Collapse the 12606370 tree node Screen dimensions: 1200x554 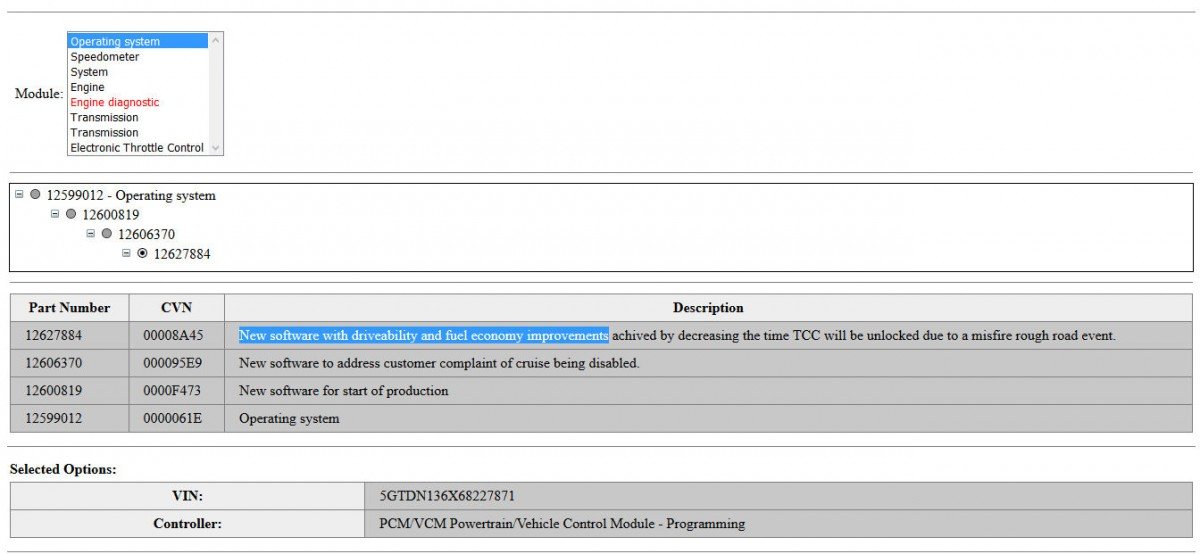pyautogui.click(x=91, y=234)
